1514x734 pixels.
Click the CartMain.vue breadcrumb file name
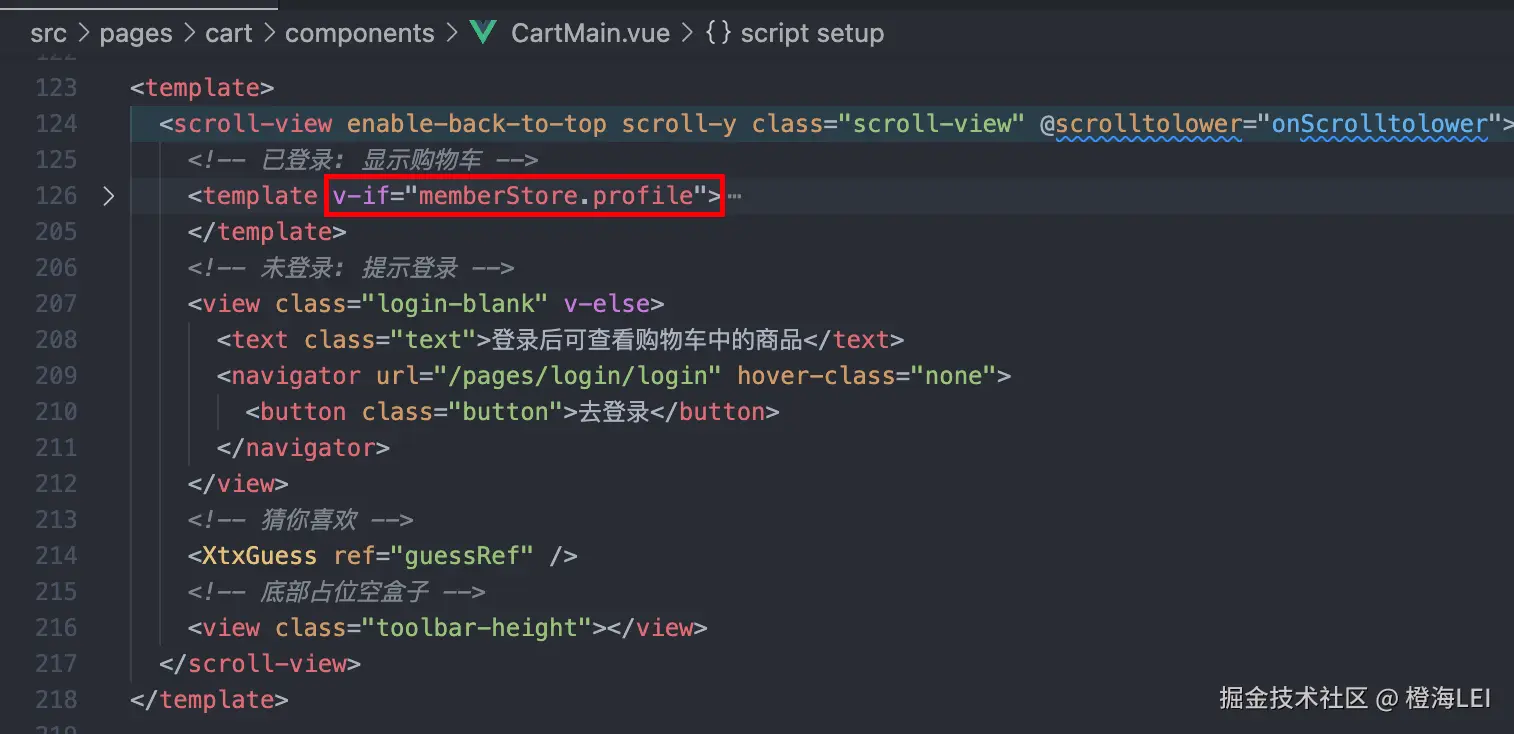point(590,33)
